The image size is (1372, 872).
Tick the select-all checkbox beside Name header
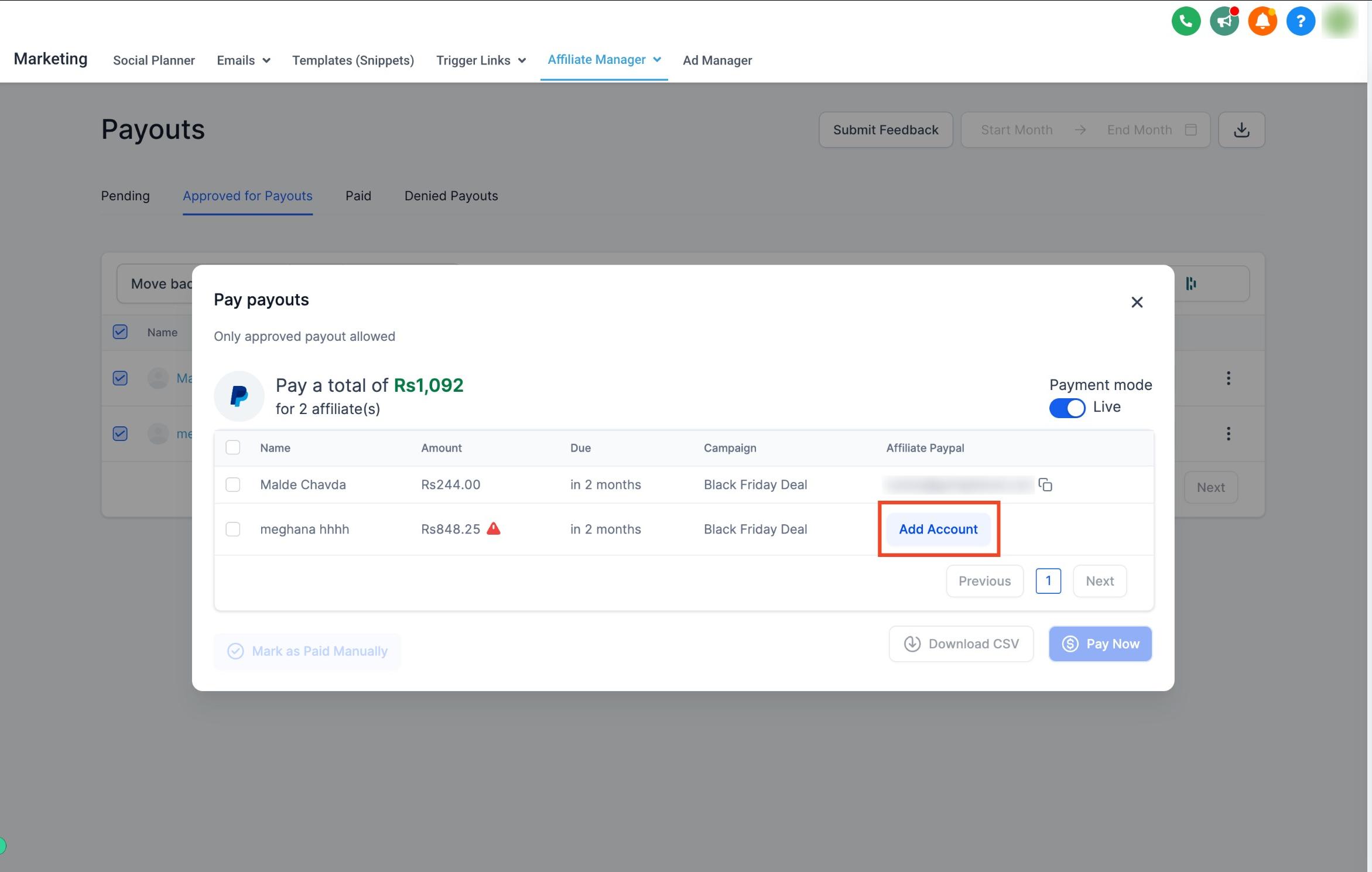(233, 447)
